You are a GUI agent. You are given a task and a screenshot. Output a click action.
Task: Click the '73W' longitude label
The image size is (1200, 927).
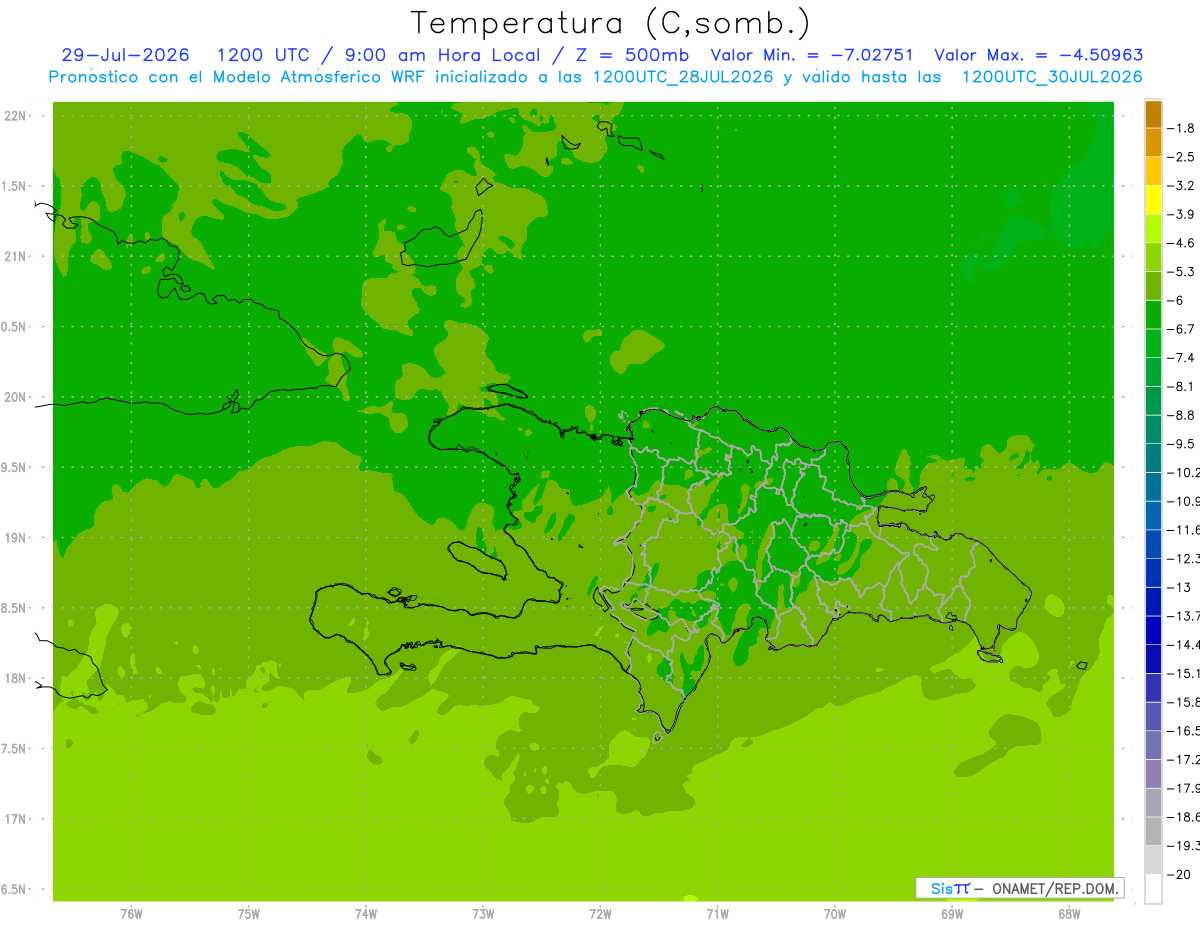(x=483, y=913)
